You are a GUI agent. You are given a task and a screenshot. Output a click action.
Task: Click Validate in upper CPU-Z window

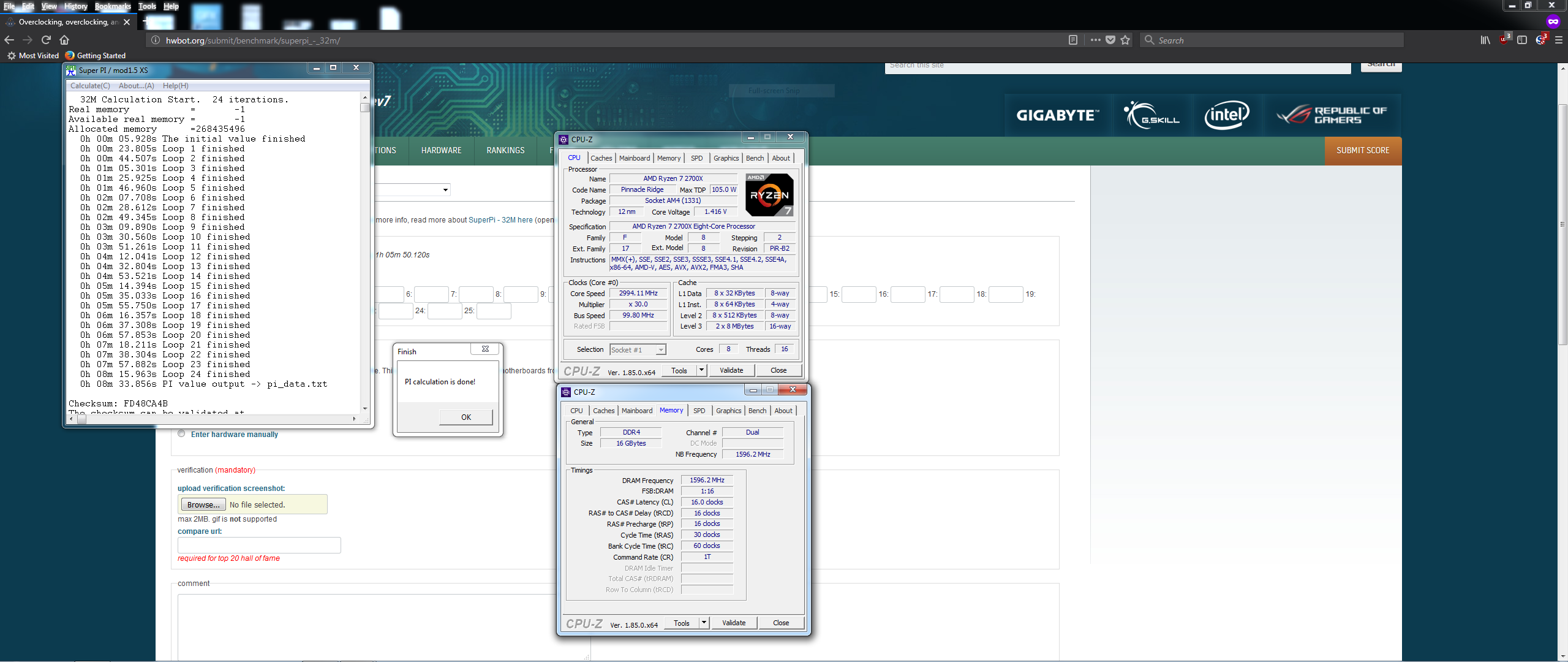point(731,370)
